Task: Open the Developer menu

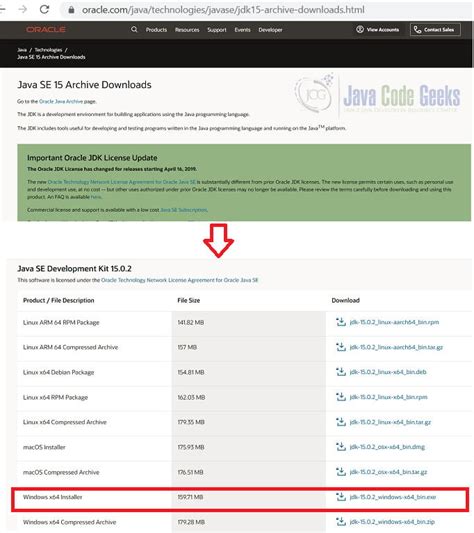Action: pyautogui.click(x=270, y=30)
